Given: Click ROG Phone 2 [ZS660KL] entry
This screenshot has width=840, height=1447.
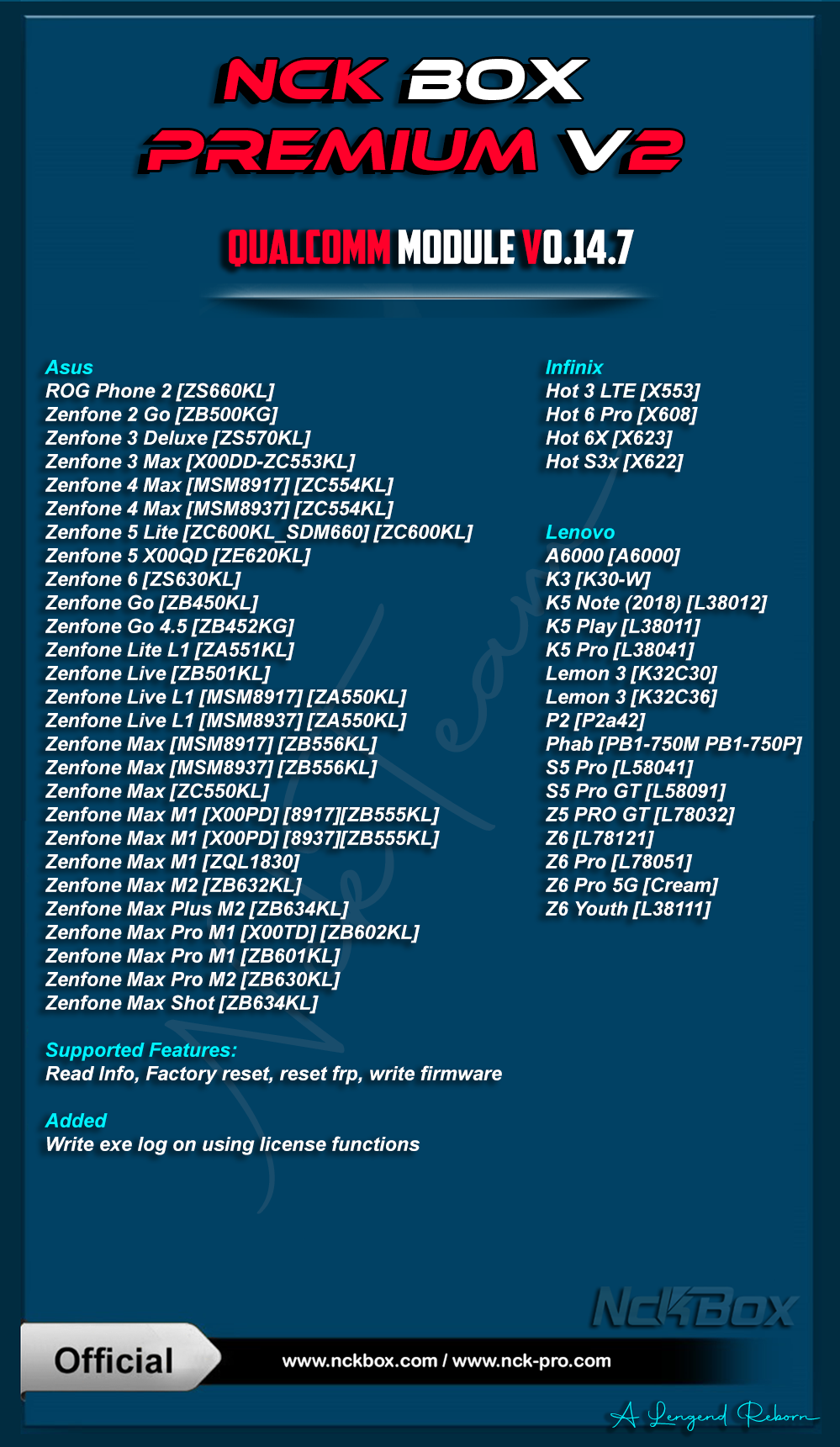Looking at the screenshot, I should 160,391.
